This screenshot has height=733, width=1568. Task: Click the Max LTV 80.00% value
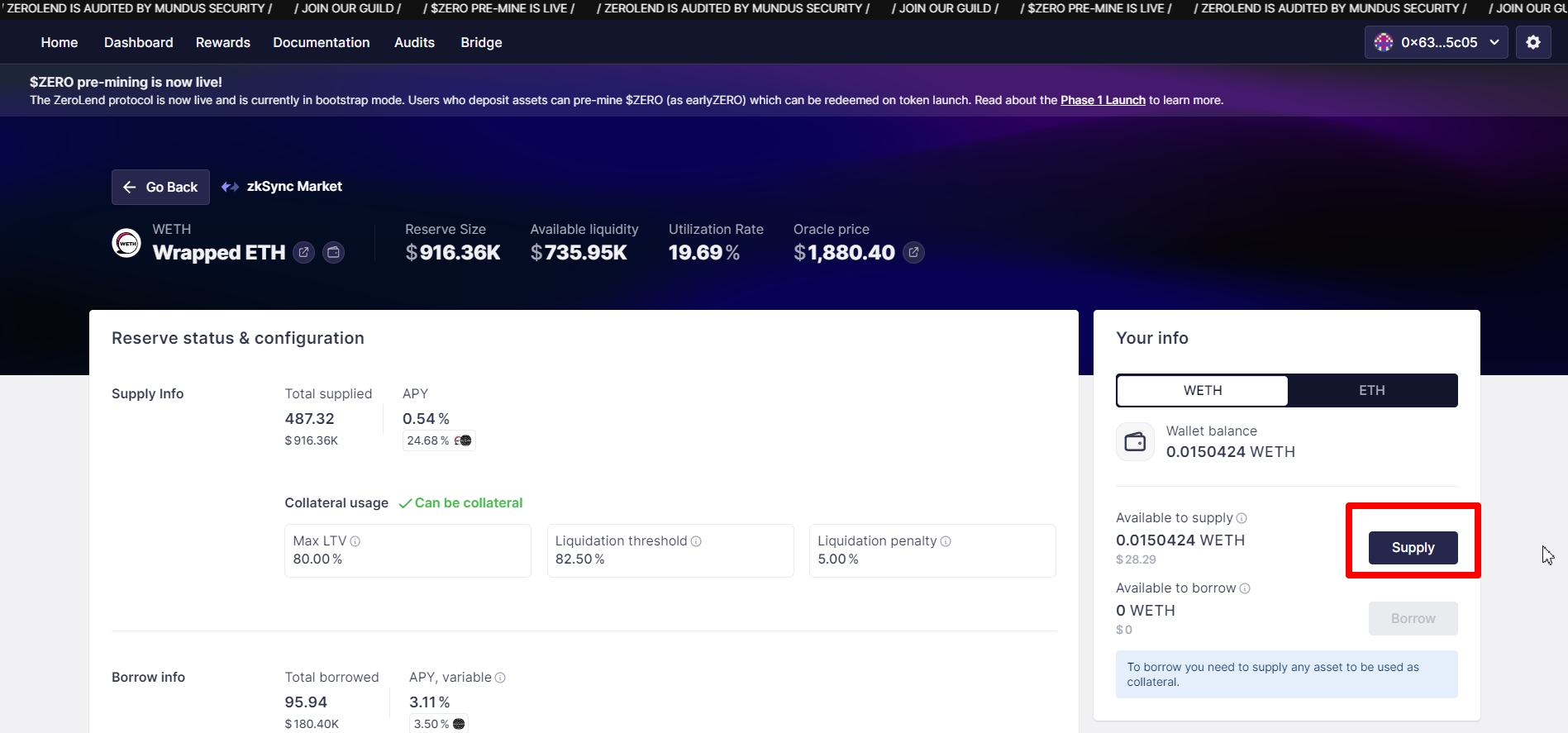click(317, 559)
